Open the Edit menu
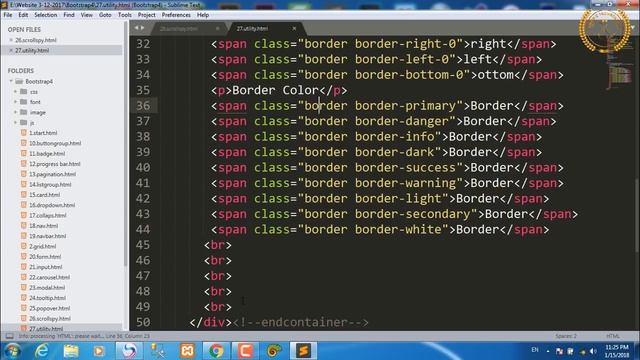Image resolution: width=640 pixels, height=360 pixels. 23,15
